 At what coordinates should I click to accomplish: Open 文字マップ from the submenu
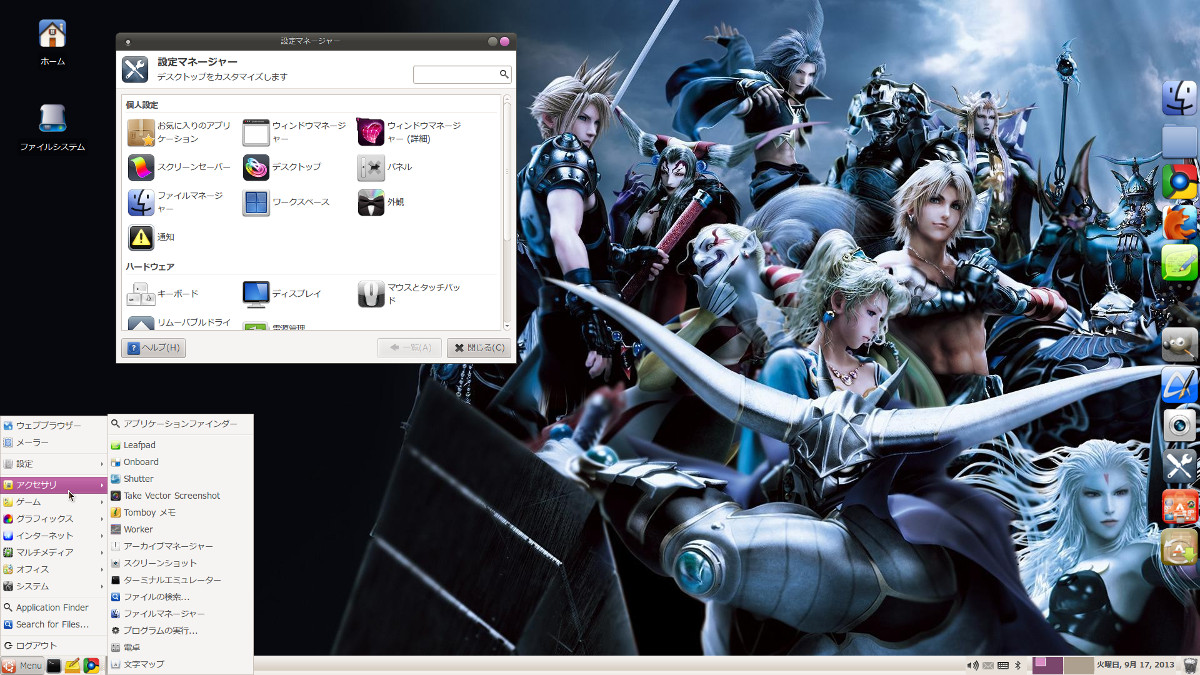180,664
